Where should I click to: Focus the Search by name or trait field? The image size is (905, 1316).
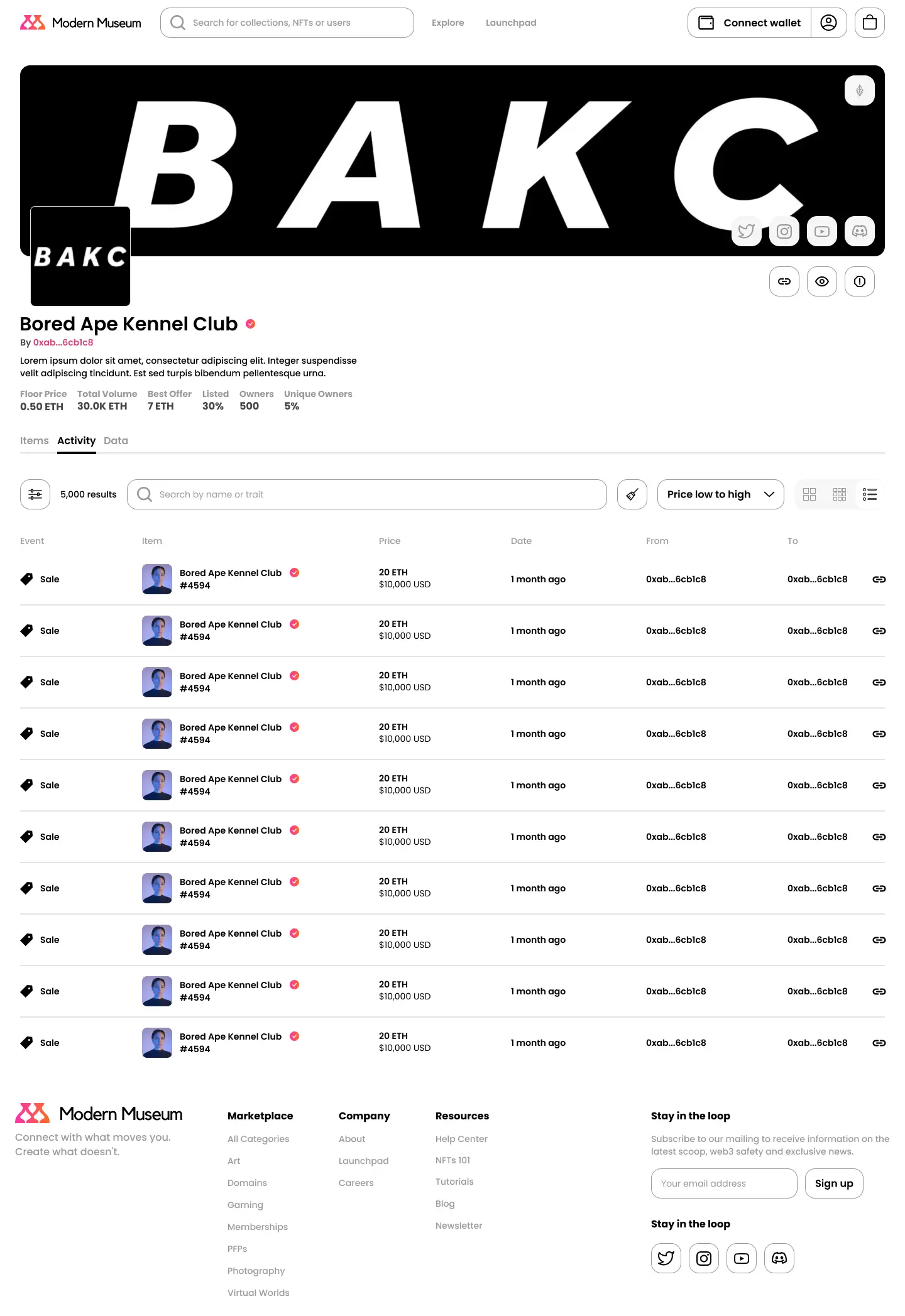coord(367,494)
